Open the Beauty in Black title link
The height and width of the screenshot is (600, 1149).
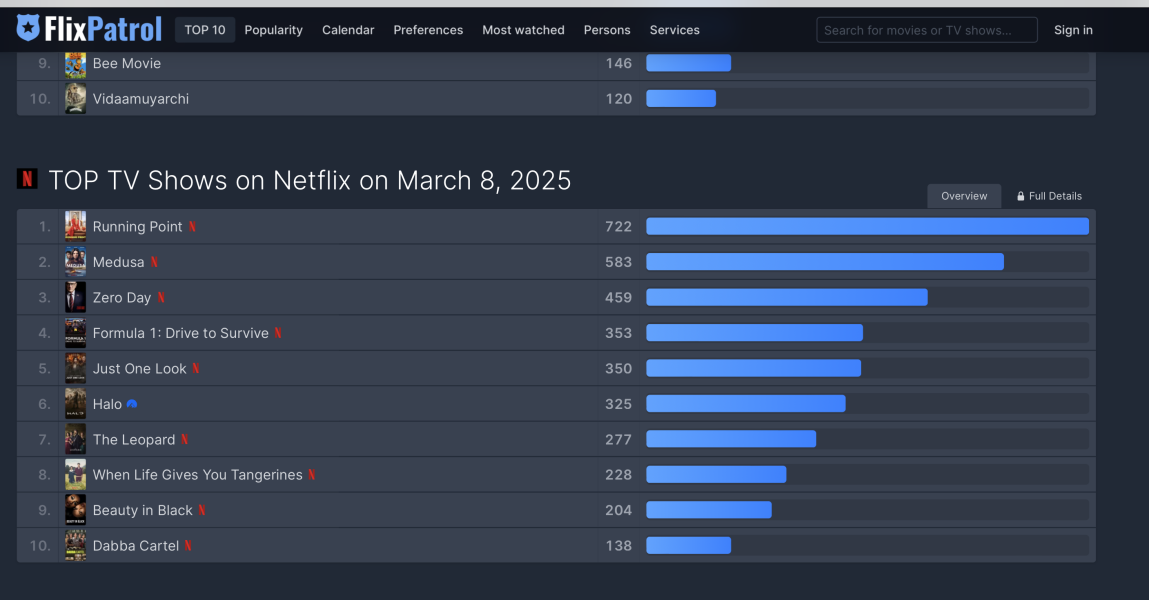click(142, 510)
